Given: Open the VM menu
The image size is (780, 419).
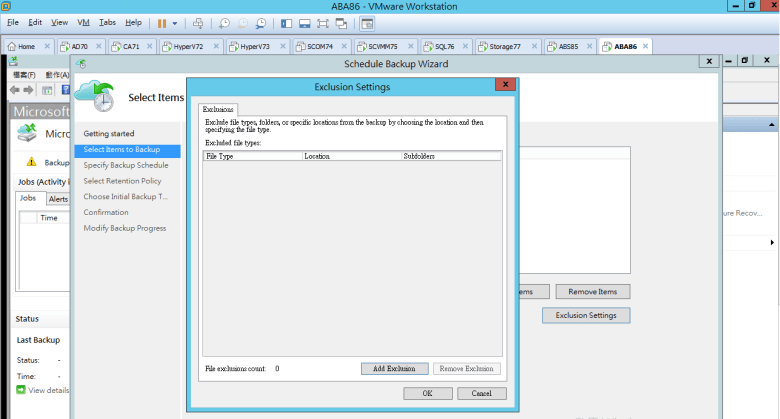Looking at the screenshot, I should 83,22.
